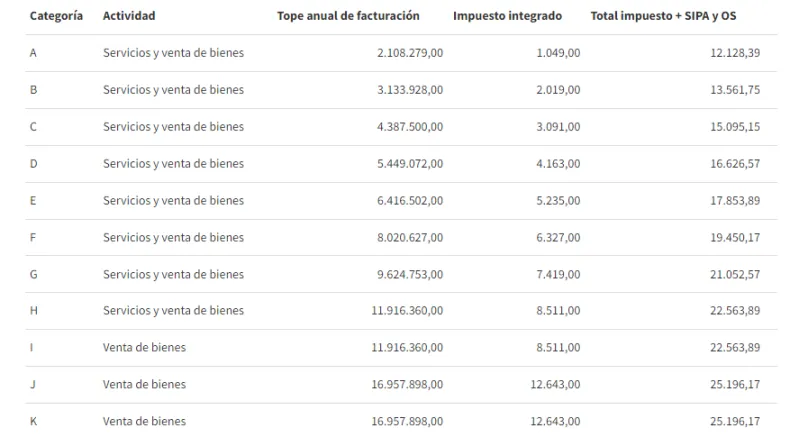The height and width of the screenshot is (437, 790).
Task: Click Servicios y venta de bienes in row C
Action: pos(173,127)
